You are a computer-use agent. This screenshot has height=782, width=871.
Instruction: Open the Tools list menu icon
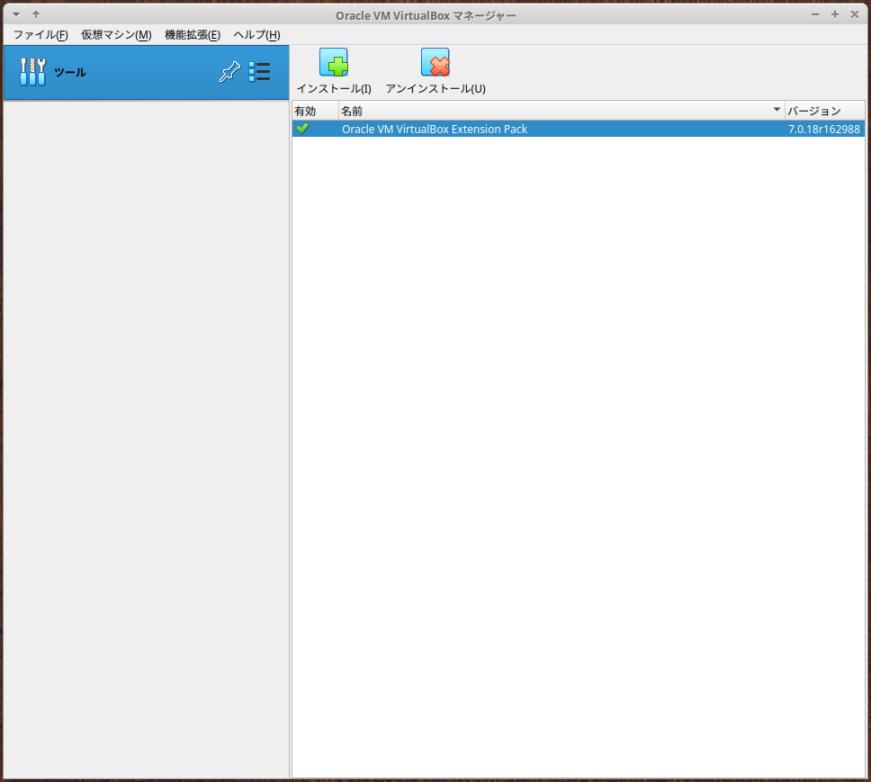pos(259,72)
